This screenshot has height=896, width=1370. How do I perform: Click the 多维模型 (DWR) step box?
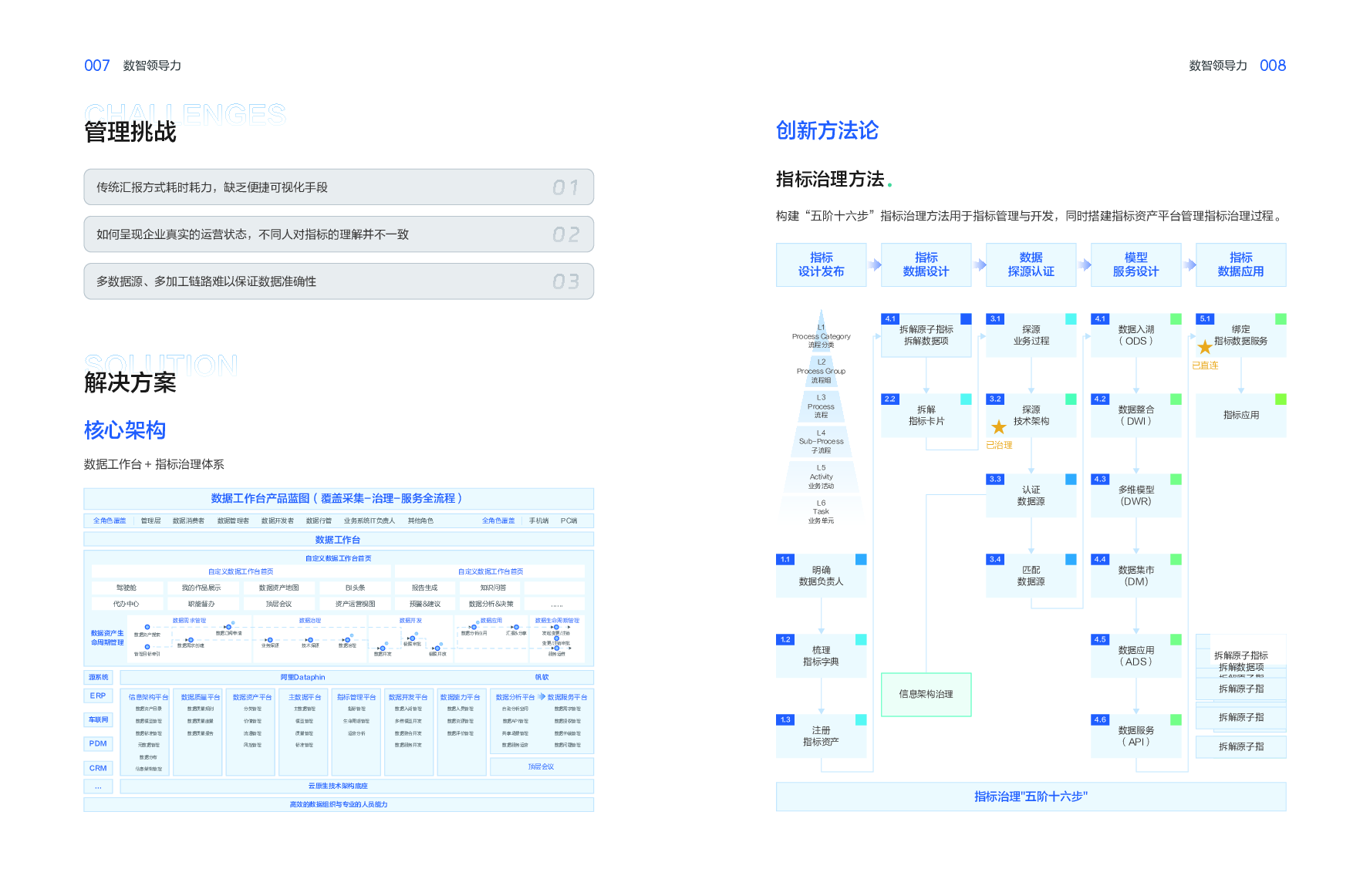1136,496
